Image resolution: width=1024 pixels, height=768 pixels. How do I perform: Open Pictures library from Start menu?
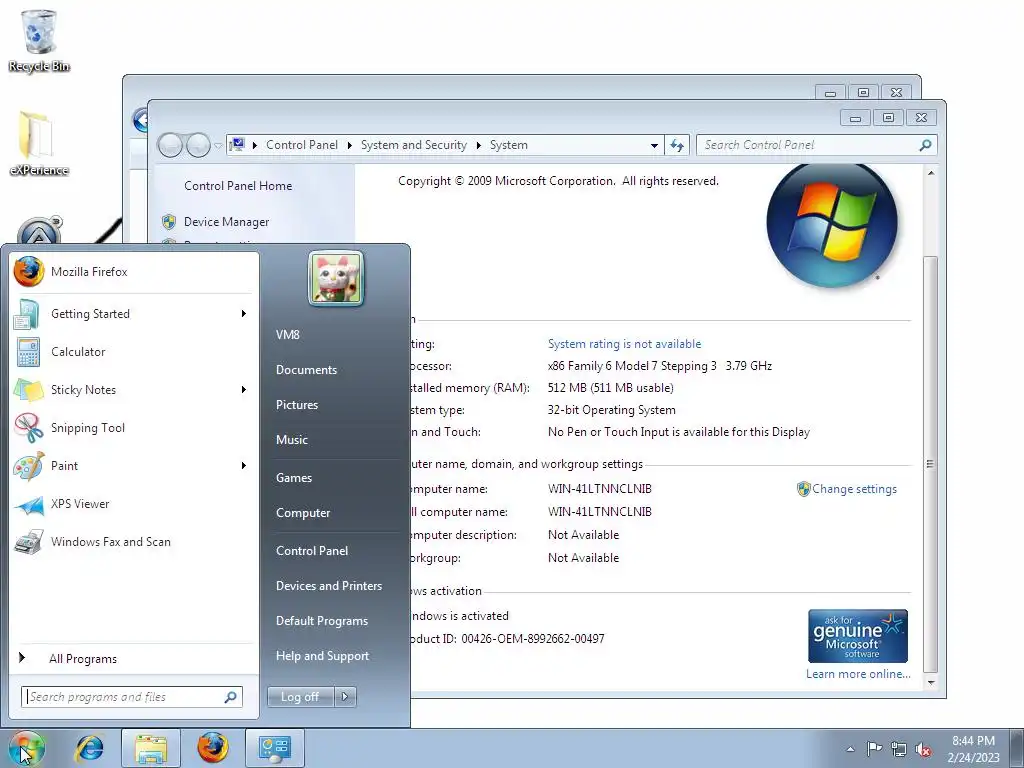pos(296,405)
